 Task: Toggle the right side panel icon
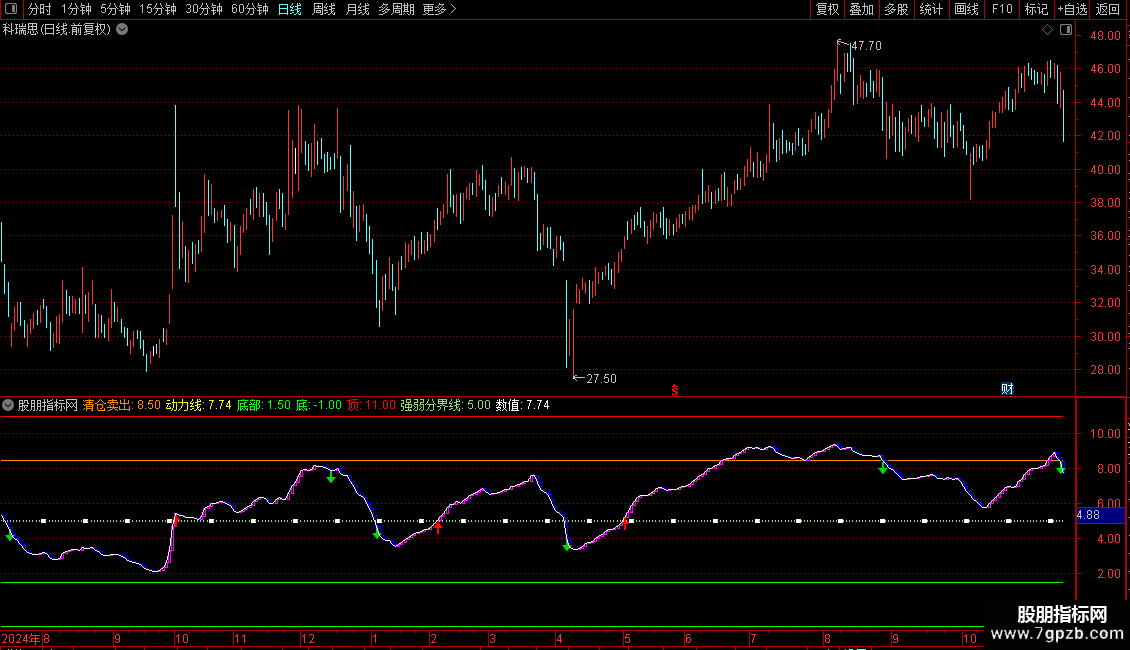tap(1066, 30)
